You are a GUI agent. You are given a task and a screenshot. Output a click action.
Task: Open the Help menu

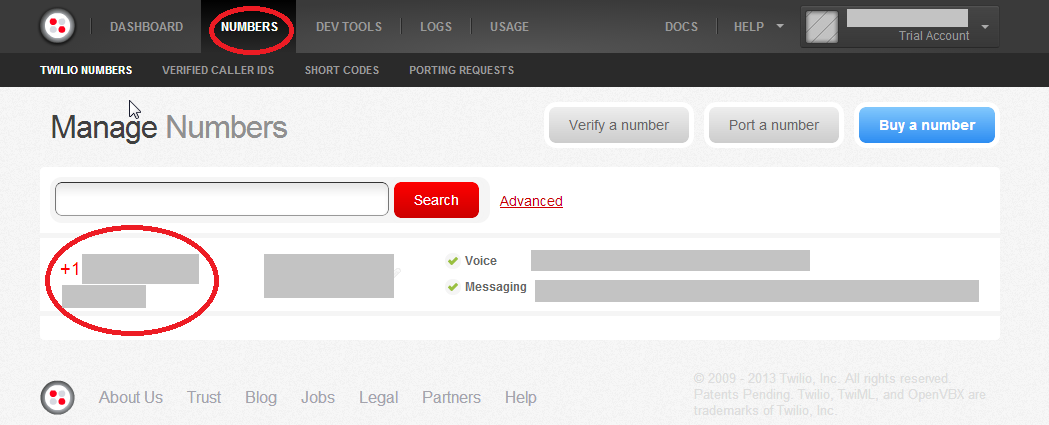[749, 27]
